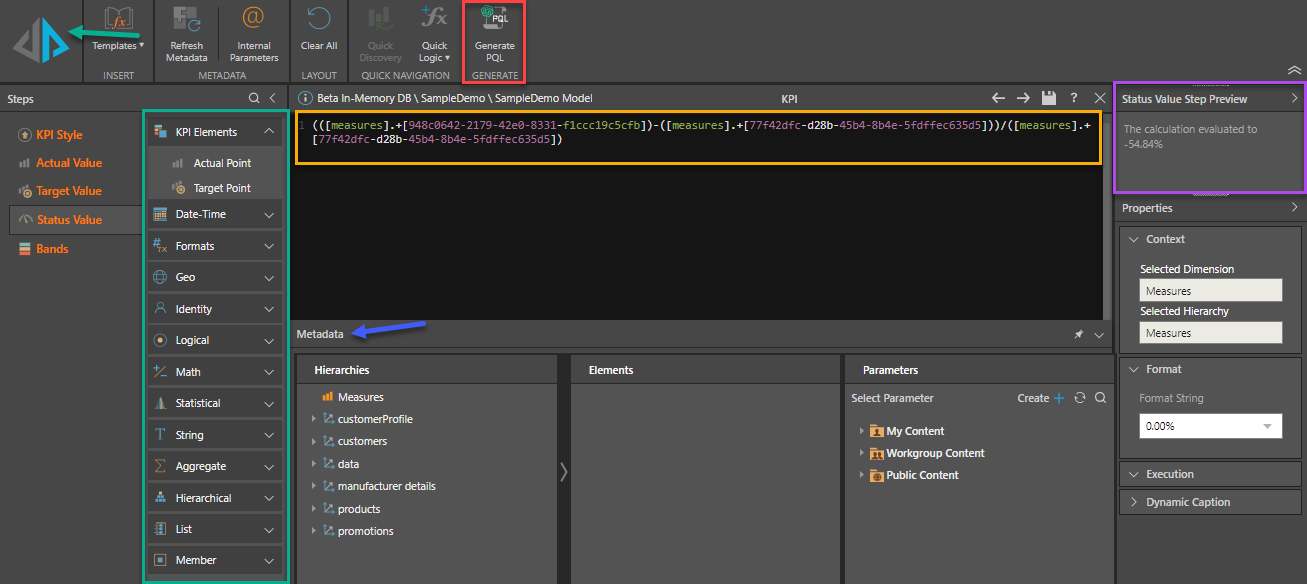
Task: Expand the data hierarchy
Action: coord(314,464)
